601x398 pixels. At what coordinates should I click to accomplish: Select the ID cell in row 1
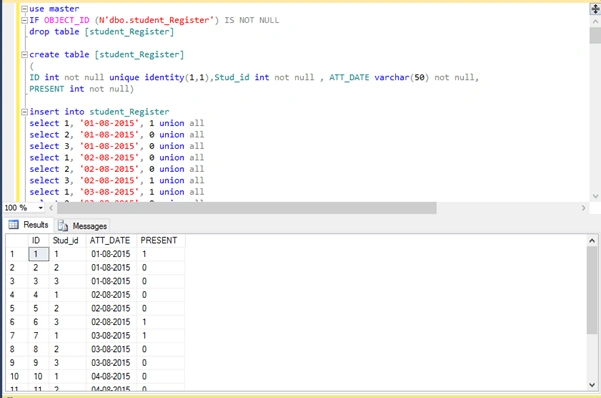39,254
